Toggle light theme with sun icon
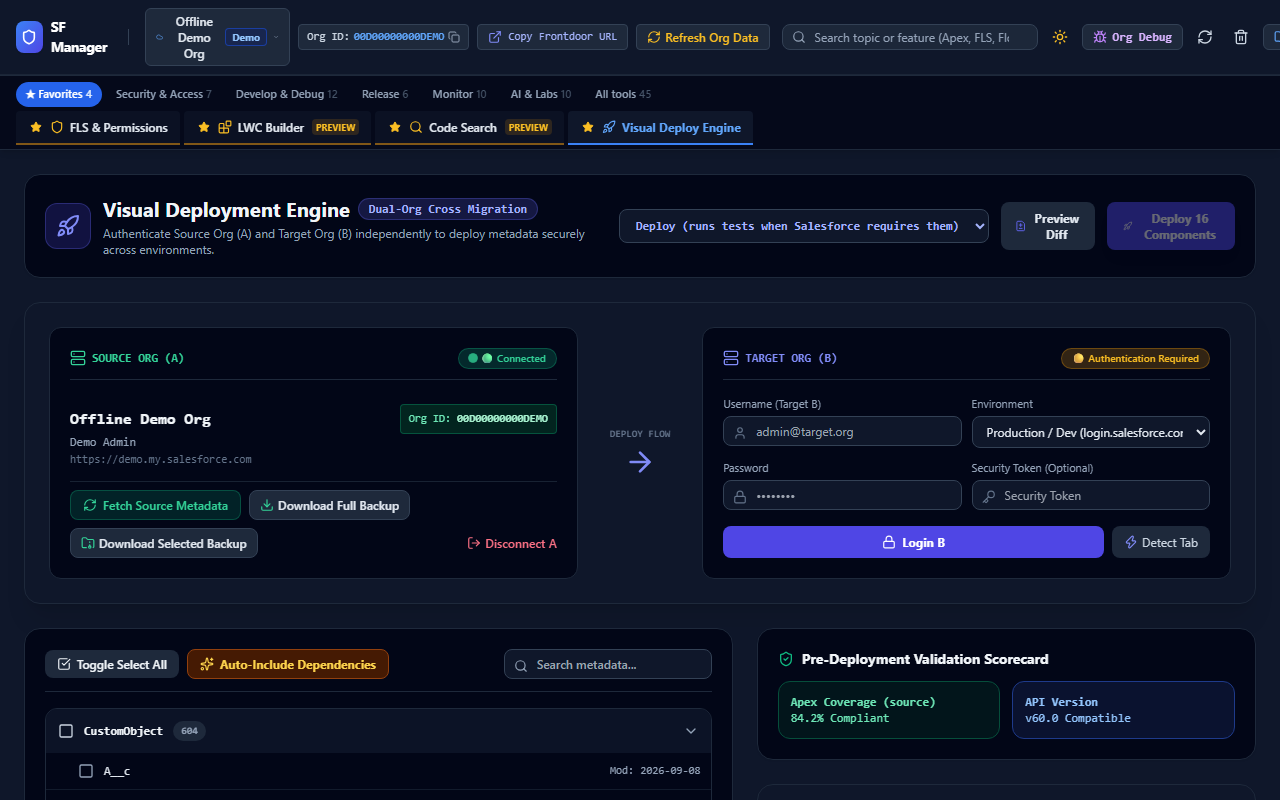This screenshot has height=800, width=1280. 1060,37
